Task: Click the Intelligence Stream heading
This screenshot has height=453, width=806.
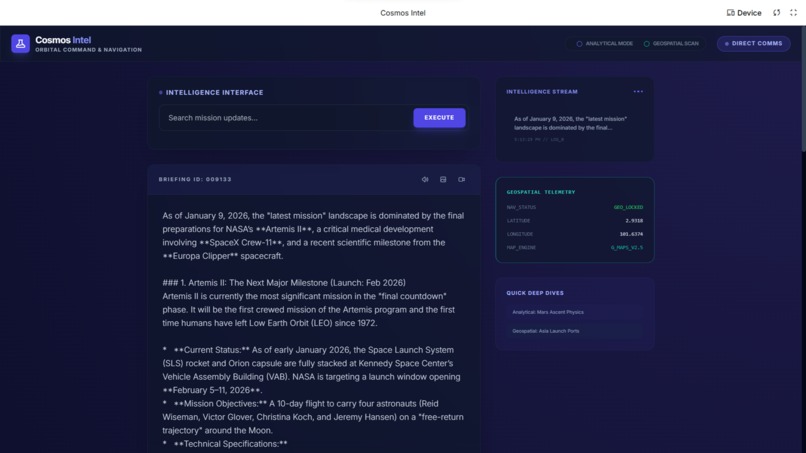Action: click(x=542, y=92)
